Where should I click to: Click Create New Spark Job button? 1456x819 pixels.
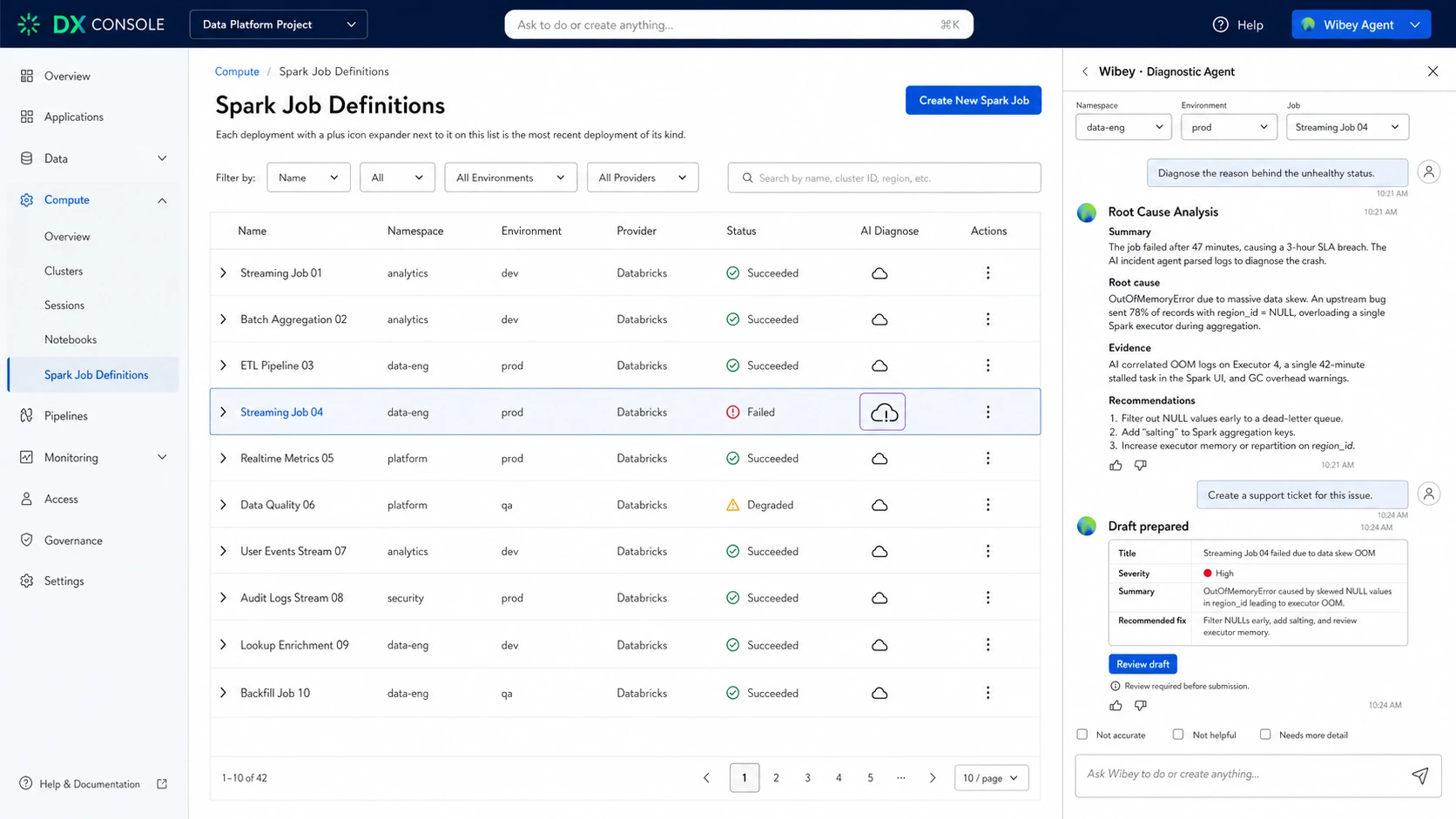click(x=974, y=100)
